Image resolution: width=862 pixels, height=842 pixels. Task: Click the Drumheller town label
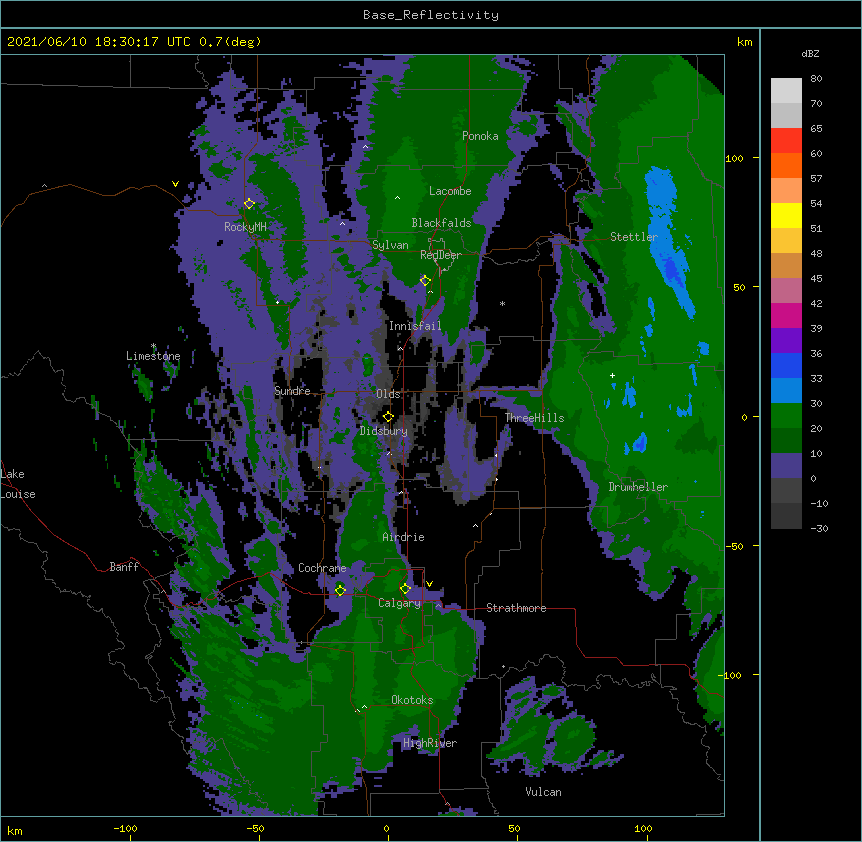(x=638, y=487)
